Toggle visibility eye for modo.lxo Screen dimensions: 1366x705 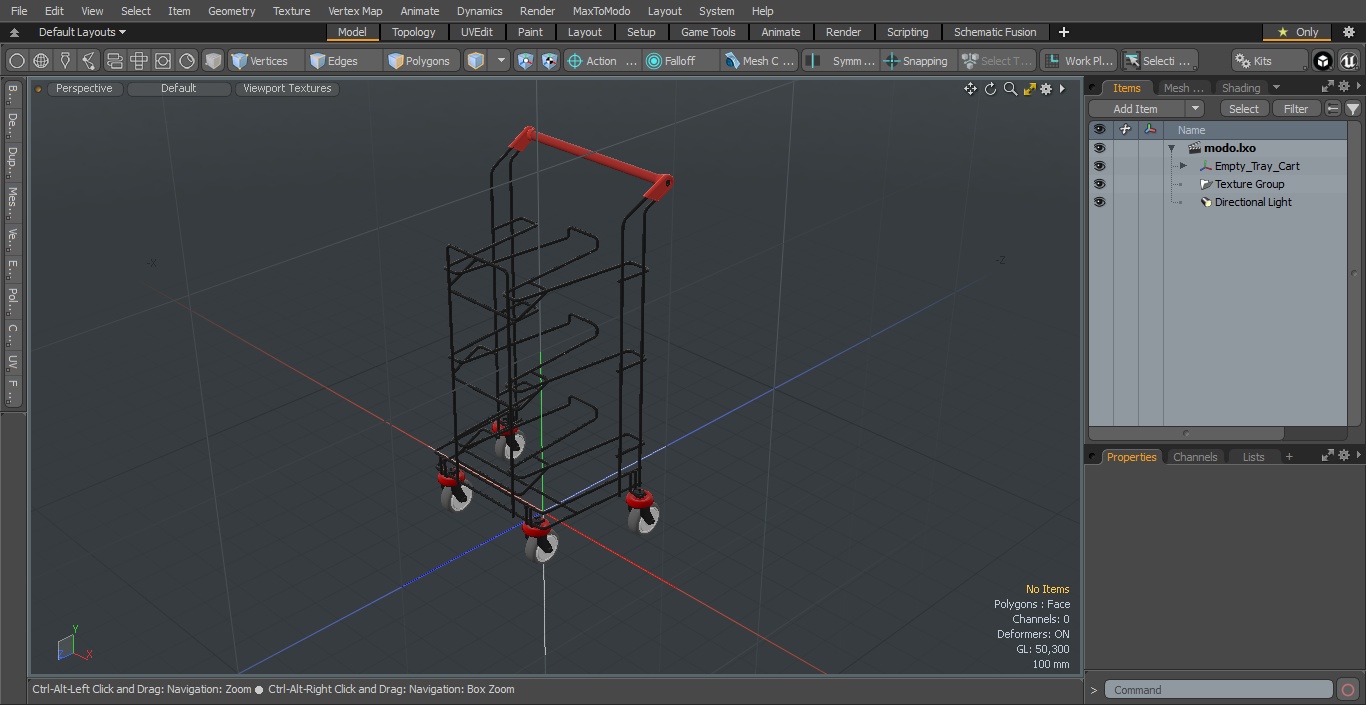tap(1099, 148)
